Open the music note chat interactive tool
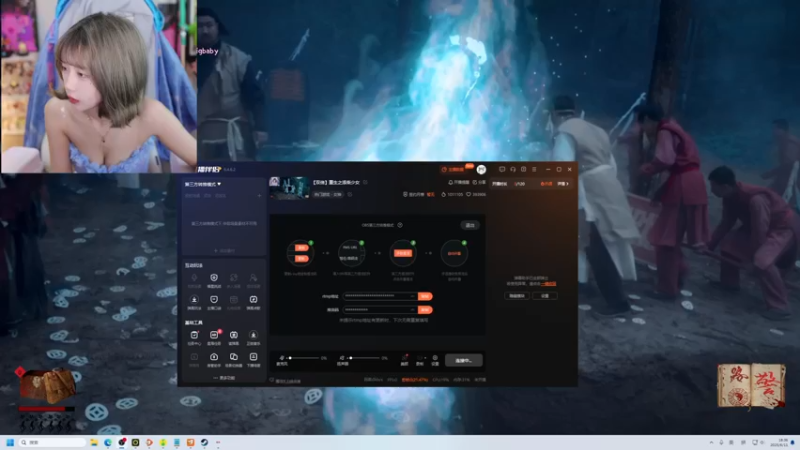Screen dimensions: 800x450 click(253, 302)
